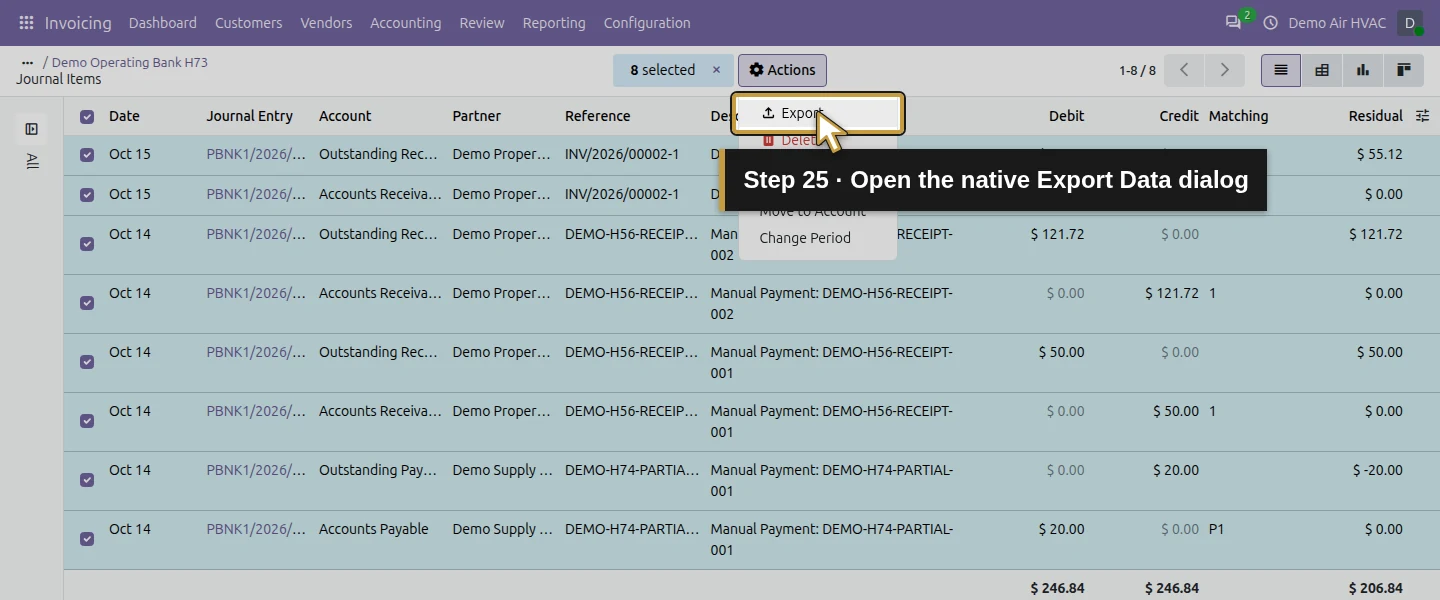Go to next page of records
Viewport: 1440px width, 600px height.
(1224, 70)
